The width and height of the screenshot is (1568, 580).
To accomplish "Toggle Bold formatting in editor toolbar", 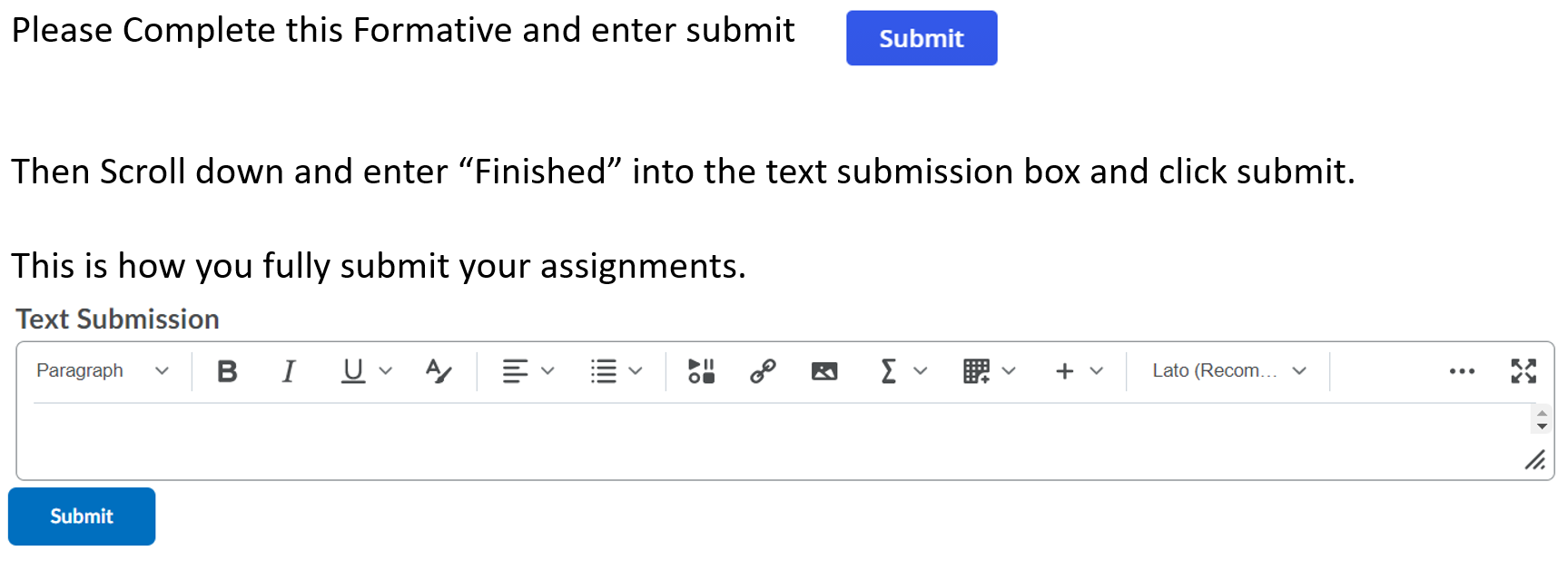I will click(x=227, y=371).
